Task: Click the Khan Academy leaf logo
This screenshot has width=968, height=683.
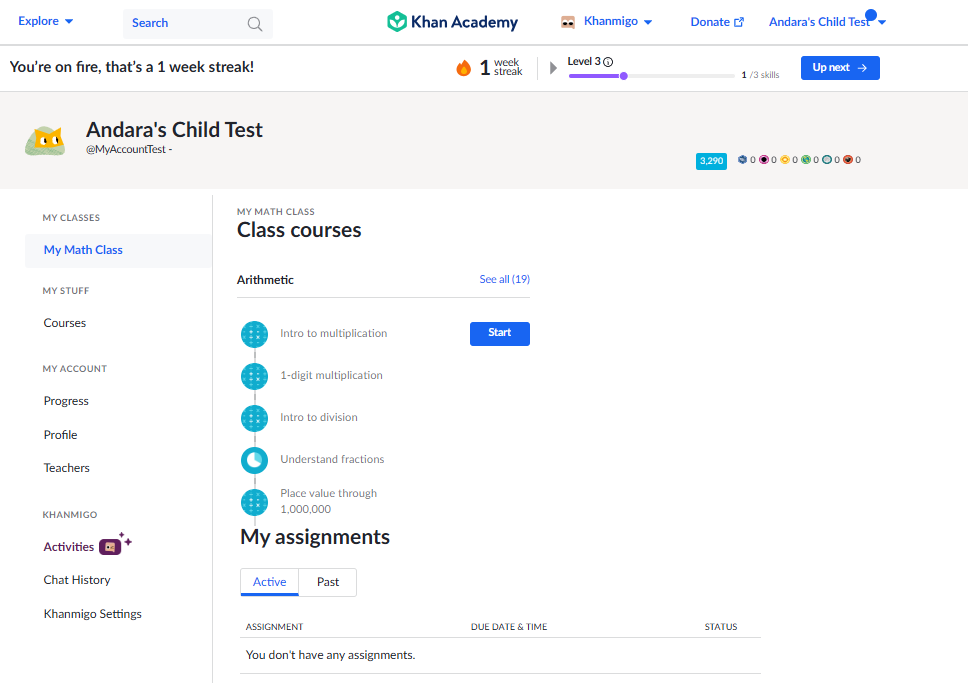Action: pyautogui.click(x=396, y=22)
